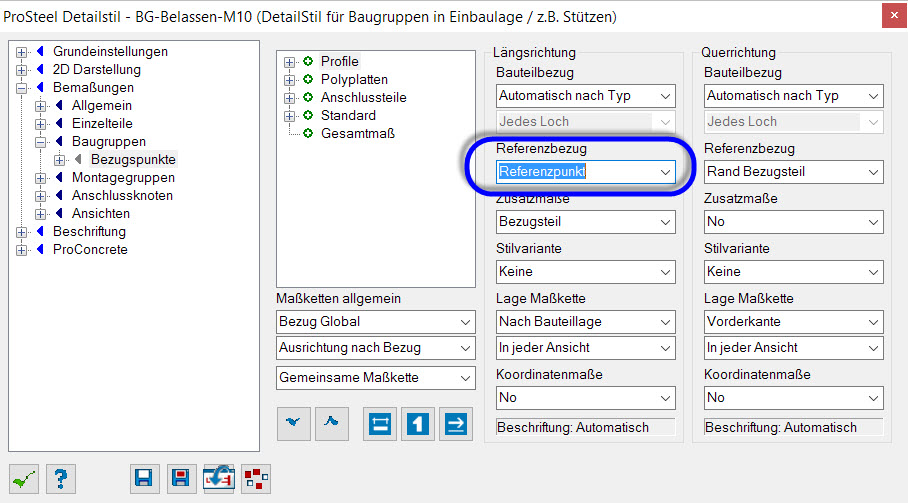The width and height of the screenshot is (908, 503).
Task: Open Querrichtung Zusatzmaße dropdown showing No
Action: pyautogui.click(x=793, y=222)
